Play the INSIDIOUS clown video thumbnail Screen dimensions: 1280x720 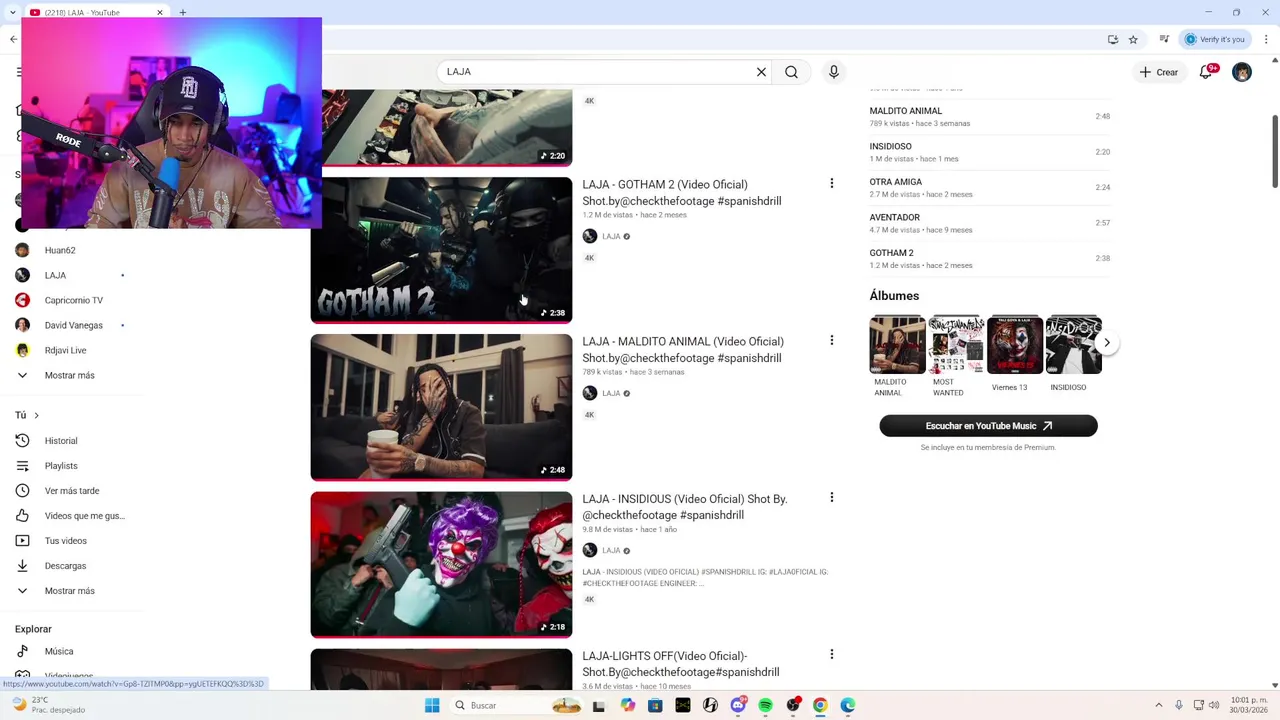pyautogui.click(x=441, y=564)
